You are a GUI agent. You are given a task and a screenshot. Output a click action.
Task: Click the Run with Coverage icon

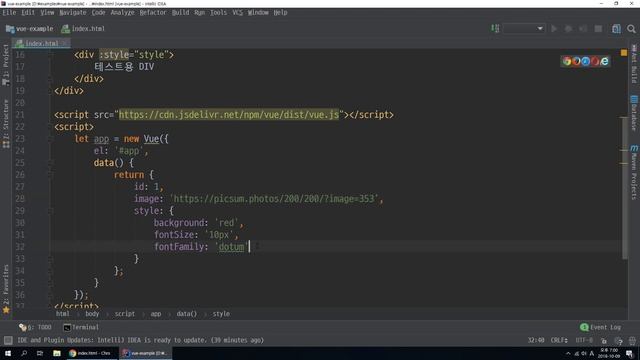click(583, 29)
